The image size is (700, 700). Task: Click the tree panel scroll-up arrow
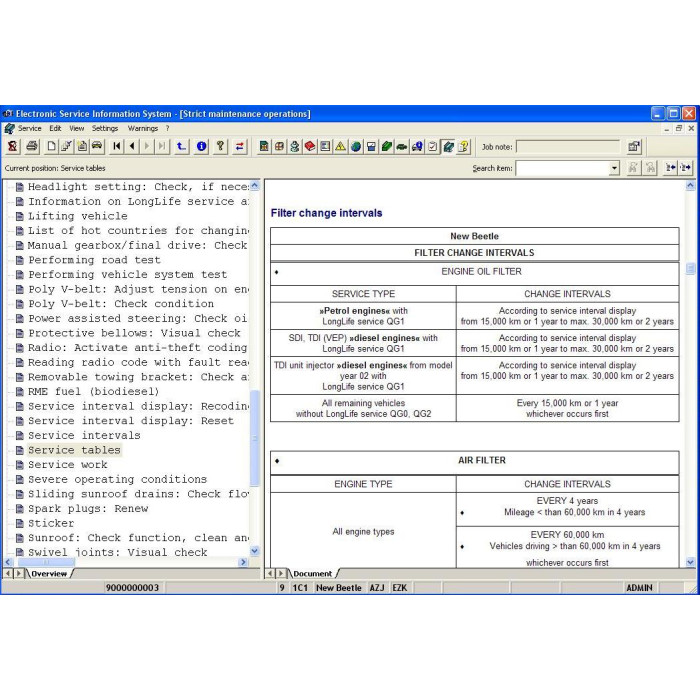tap(254, 185)
